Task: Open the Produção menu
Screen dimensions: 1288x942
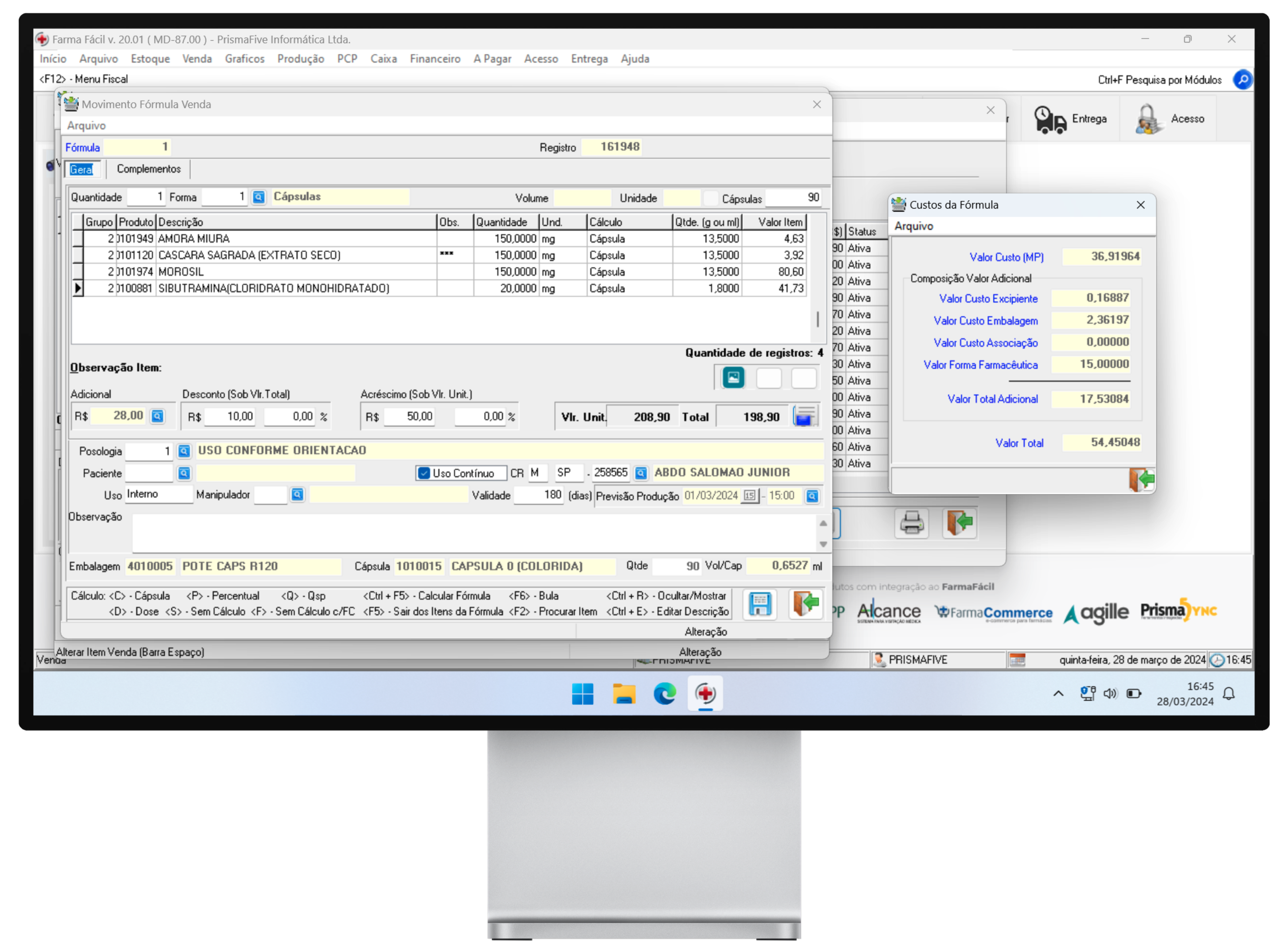Action: pos(301,59)
